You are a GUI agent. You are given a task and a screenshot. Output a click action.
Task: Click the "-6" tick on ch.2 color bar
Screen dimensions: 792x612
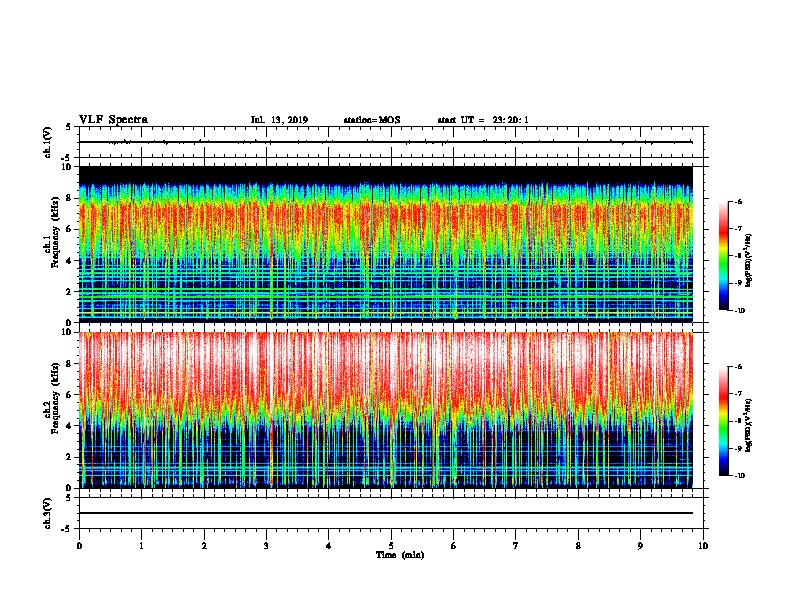click(x=738, y=367)
